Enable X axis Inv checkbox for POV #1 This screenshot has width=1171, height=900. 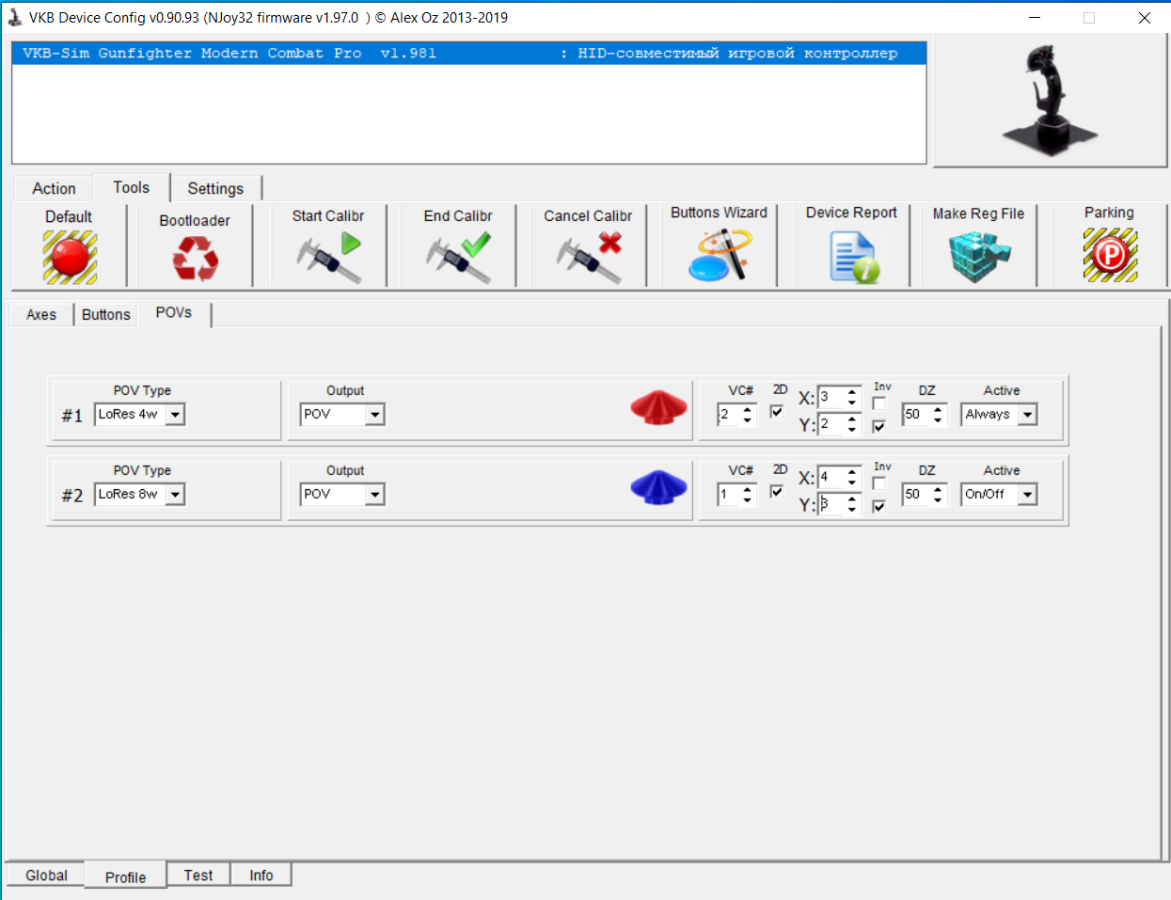point(879,403)
